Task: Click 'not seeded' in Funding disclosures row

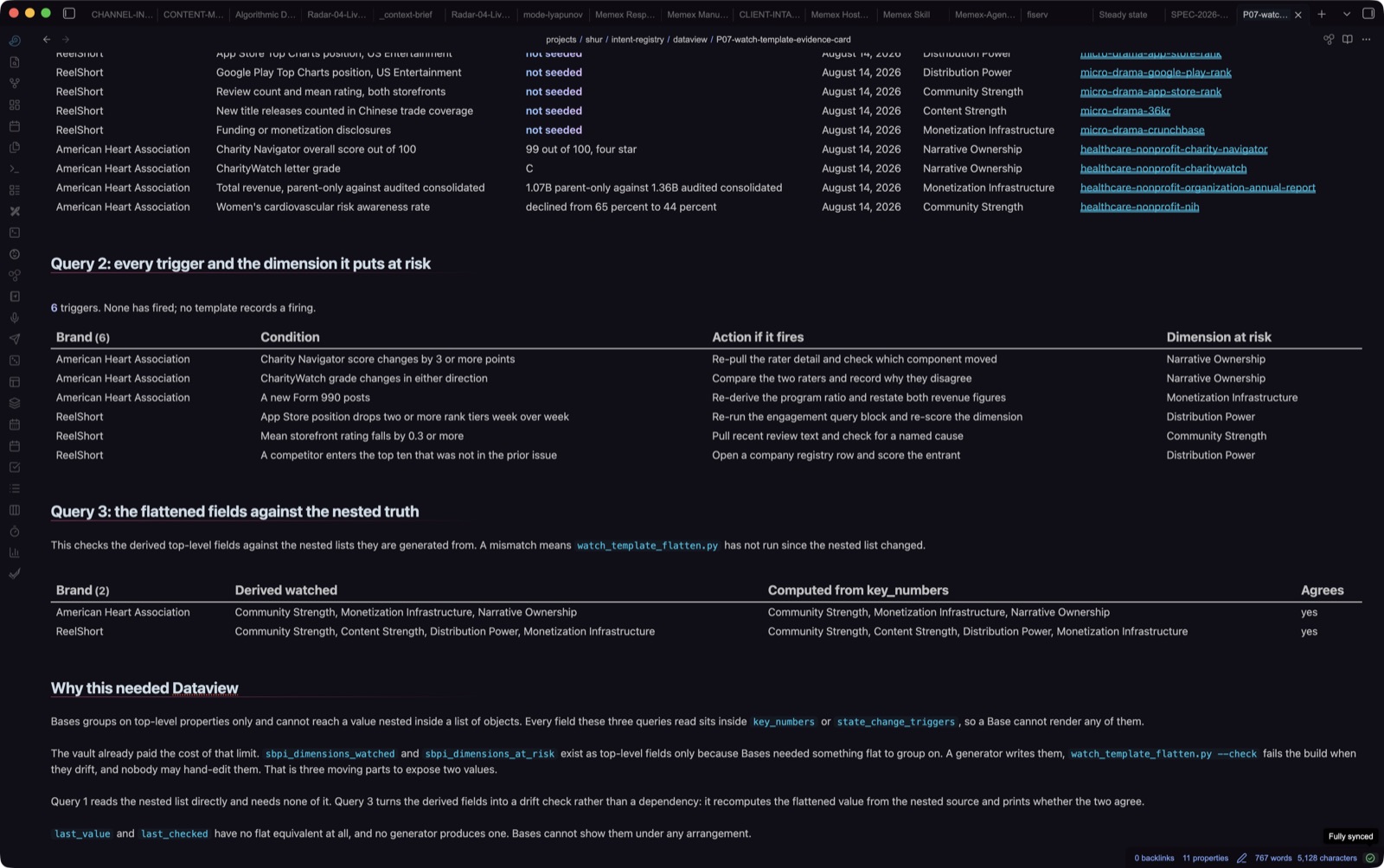Action: [554, 130]
